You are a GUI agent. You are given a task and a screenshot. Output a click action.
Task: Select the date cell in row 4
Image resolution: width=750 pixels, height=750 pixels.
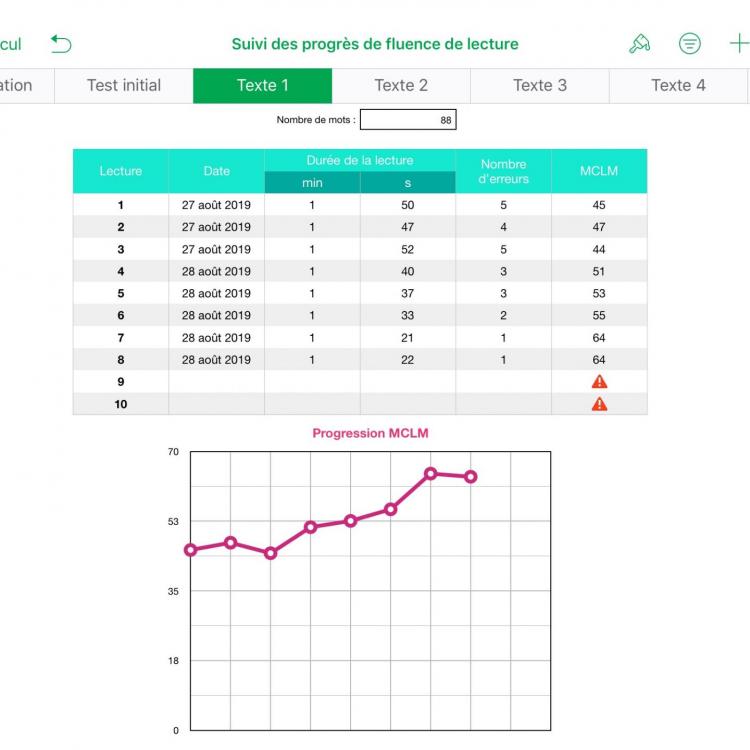coord(216,271)
